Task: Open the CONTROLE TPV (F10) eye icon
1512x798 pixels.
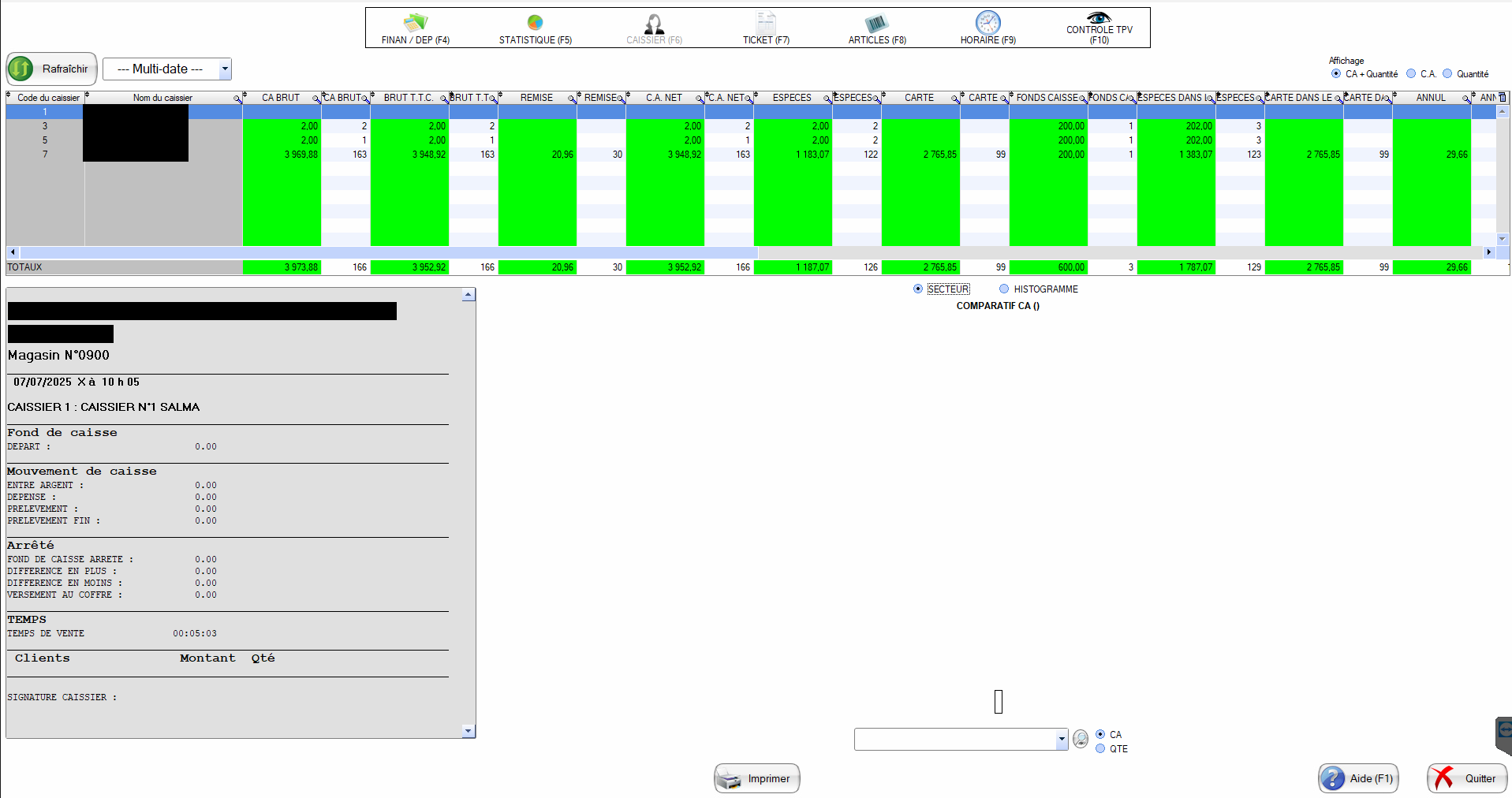Action: point(1099,17)
